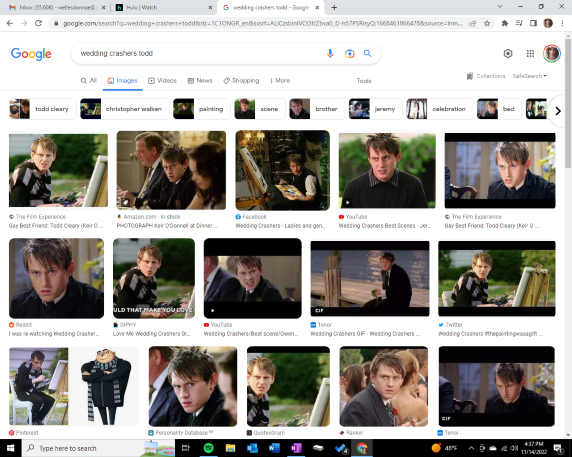Filter by the jeremy chip

[x=375, y=109]
